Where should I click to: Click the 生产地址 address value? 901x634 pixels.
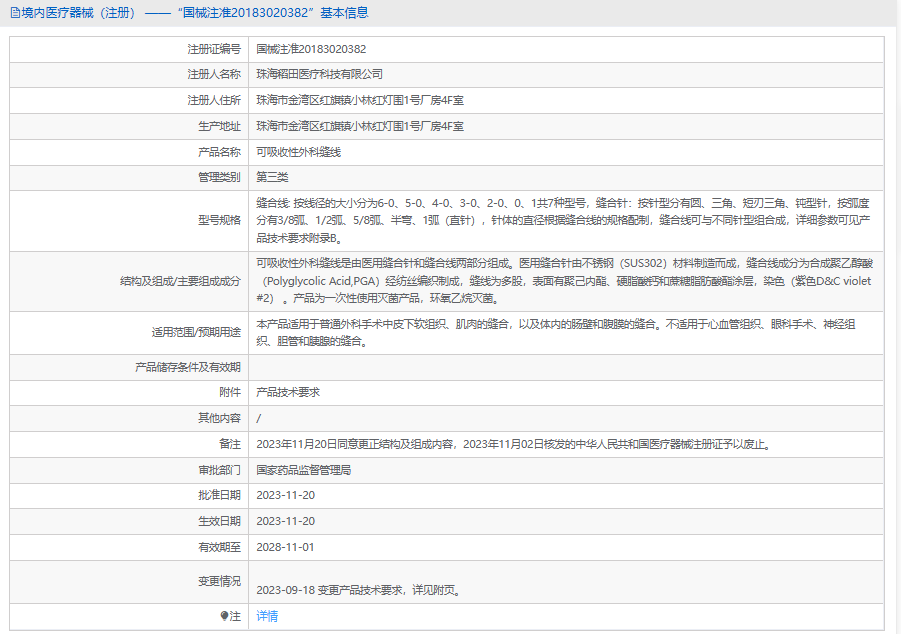(359, 127)
